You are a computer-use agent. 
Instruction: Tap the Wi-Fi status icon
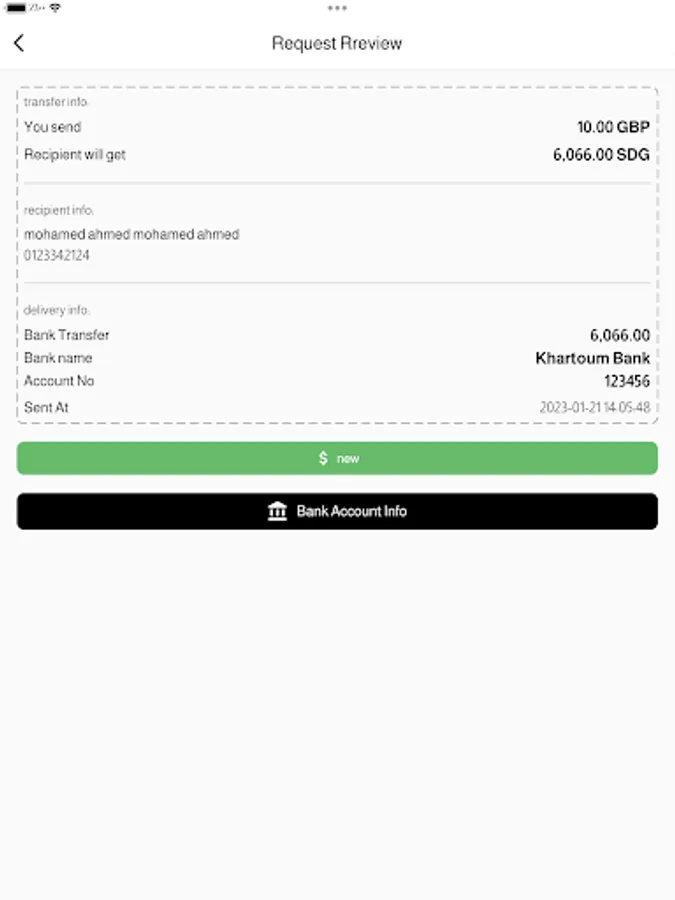54,8
